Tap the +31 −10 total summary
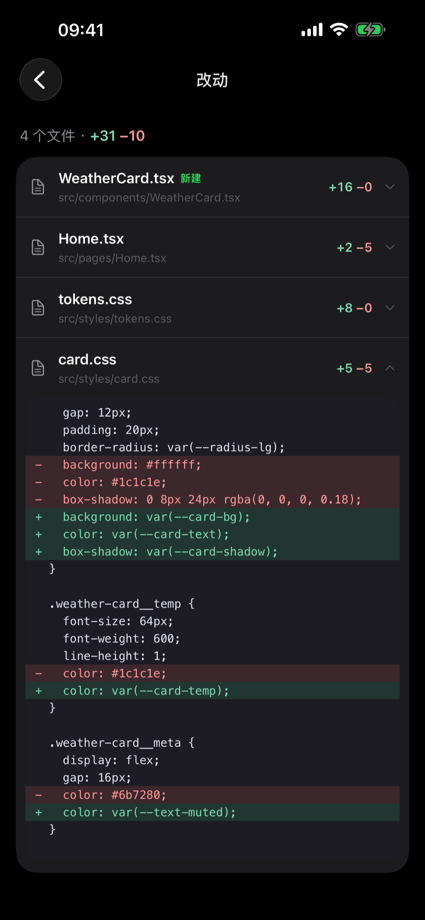Image resolution: width=425 pixels, height=920 pixels. (117, 136)
